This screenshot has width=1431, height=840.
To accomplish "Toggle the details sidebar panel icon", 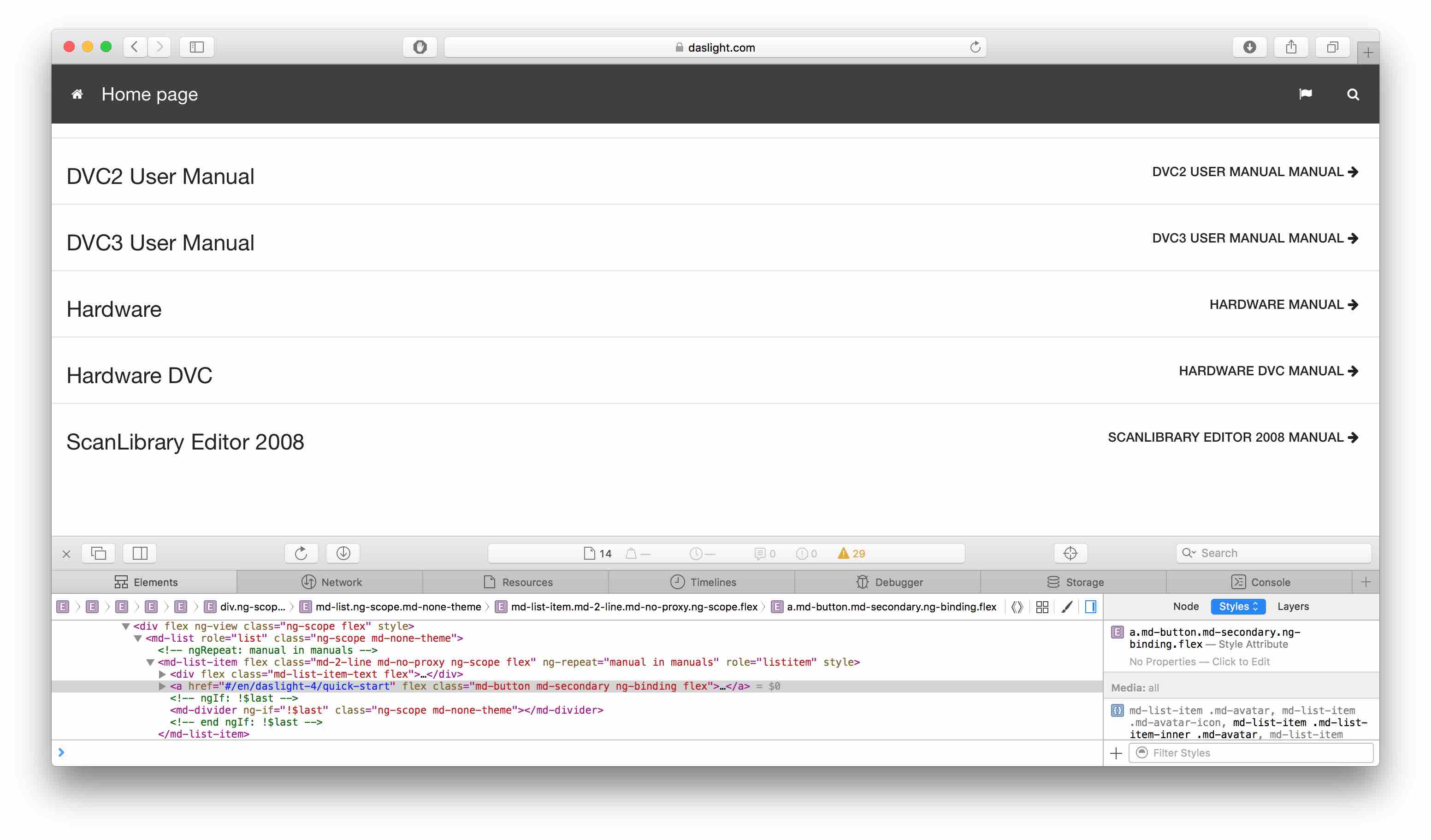I will (x=1091, y=607).
